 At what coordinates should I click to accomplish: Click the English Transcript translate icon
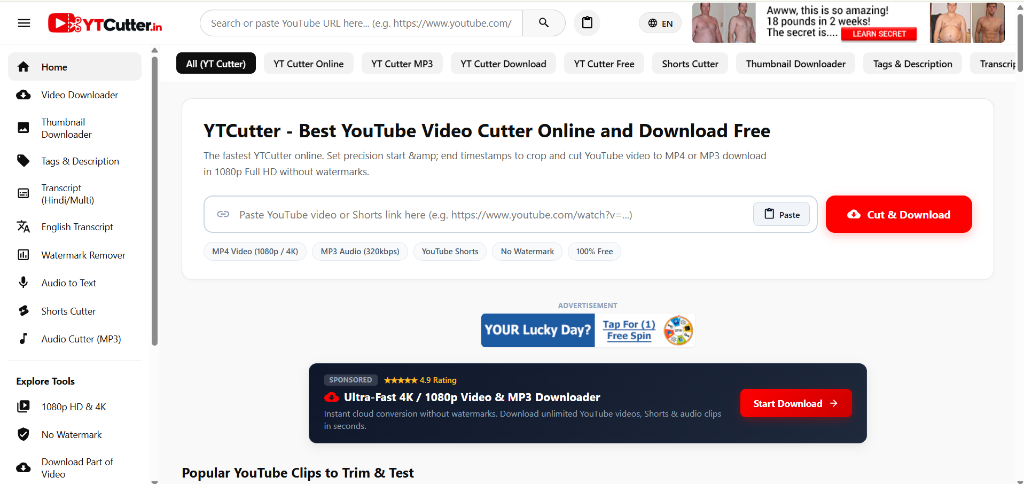(x=24, y=227)
